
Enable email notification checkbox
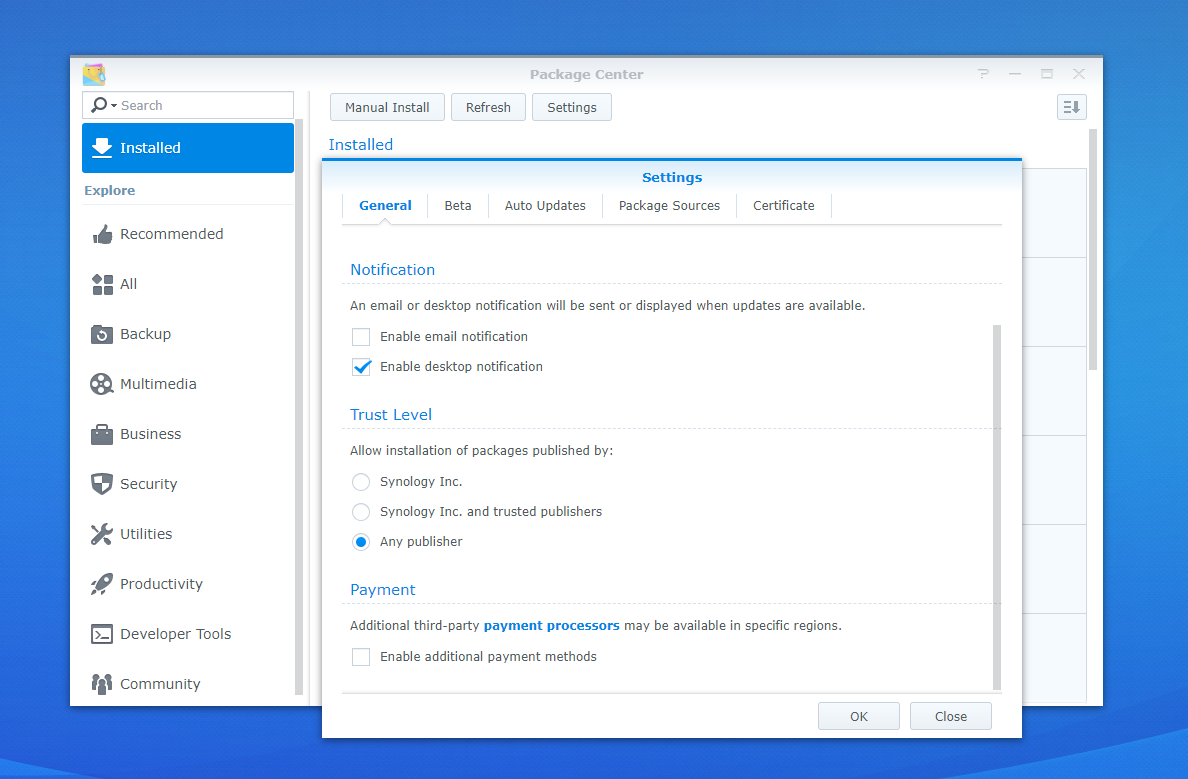[361, 337]
